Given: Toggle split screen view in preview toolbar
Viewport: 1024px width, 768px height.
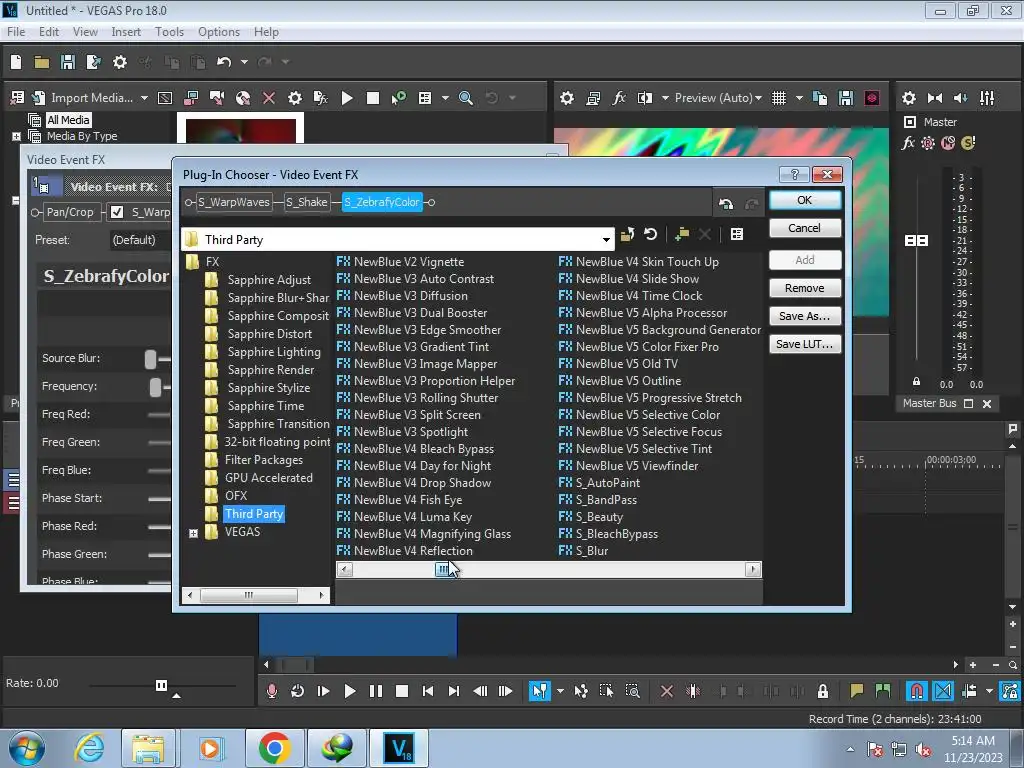Looking at the screenshot, I should 645,98.
